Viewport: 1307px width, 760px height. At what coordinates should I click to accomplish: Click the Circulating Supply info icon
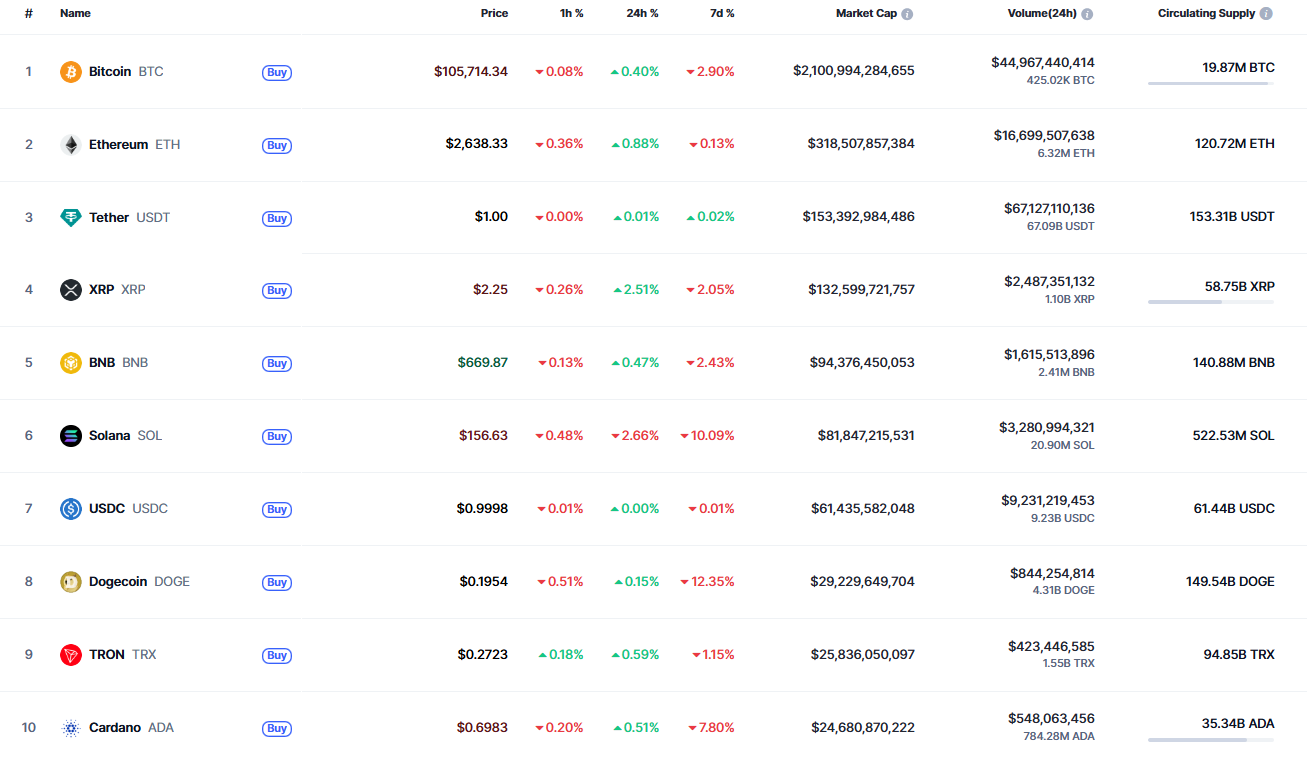coord(1266,14)
